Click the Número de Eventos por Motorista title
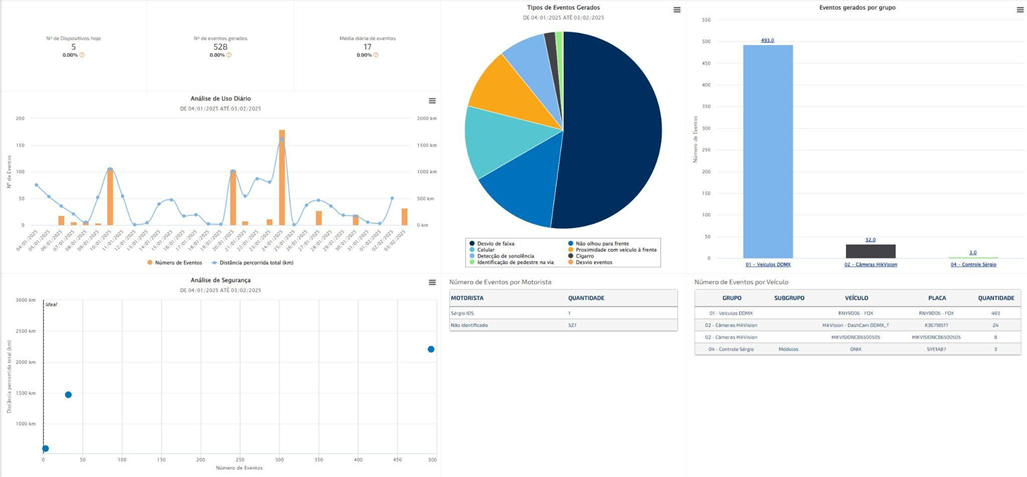Viewport: 1027px width, 477px height. (x=500, y=282)
